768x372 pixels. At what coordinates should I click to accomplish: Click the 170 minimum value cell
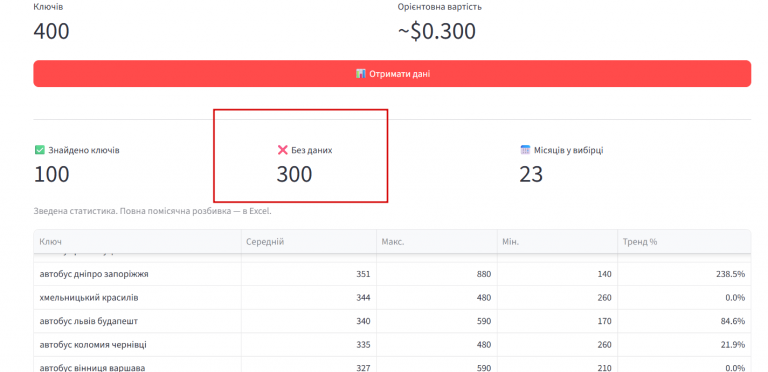point(557,321)
